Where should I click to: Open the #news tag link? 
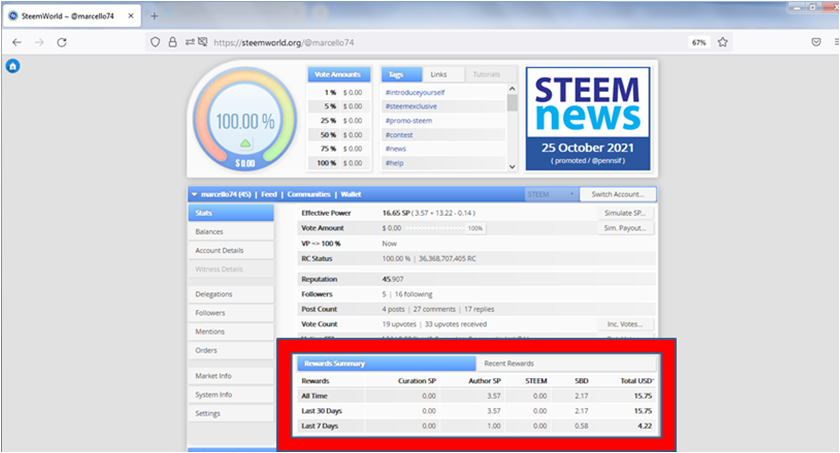click(x=396, y=149)
